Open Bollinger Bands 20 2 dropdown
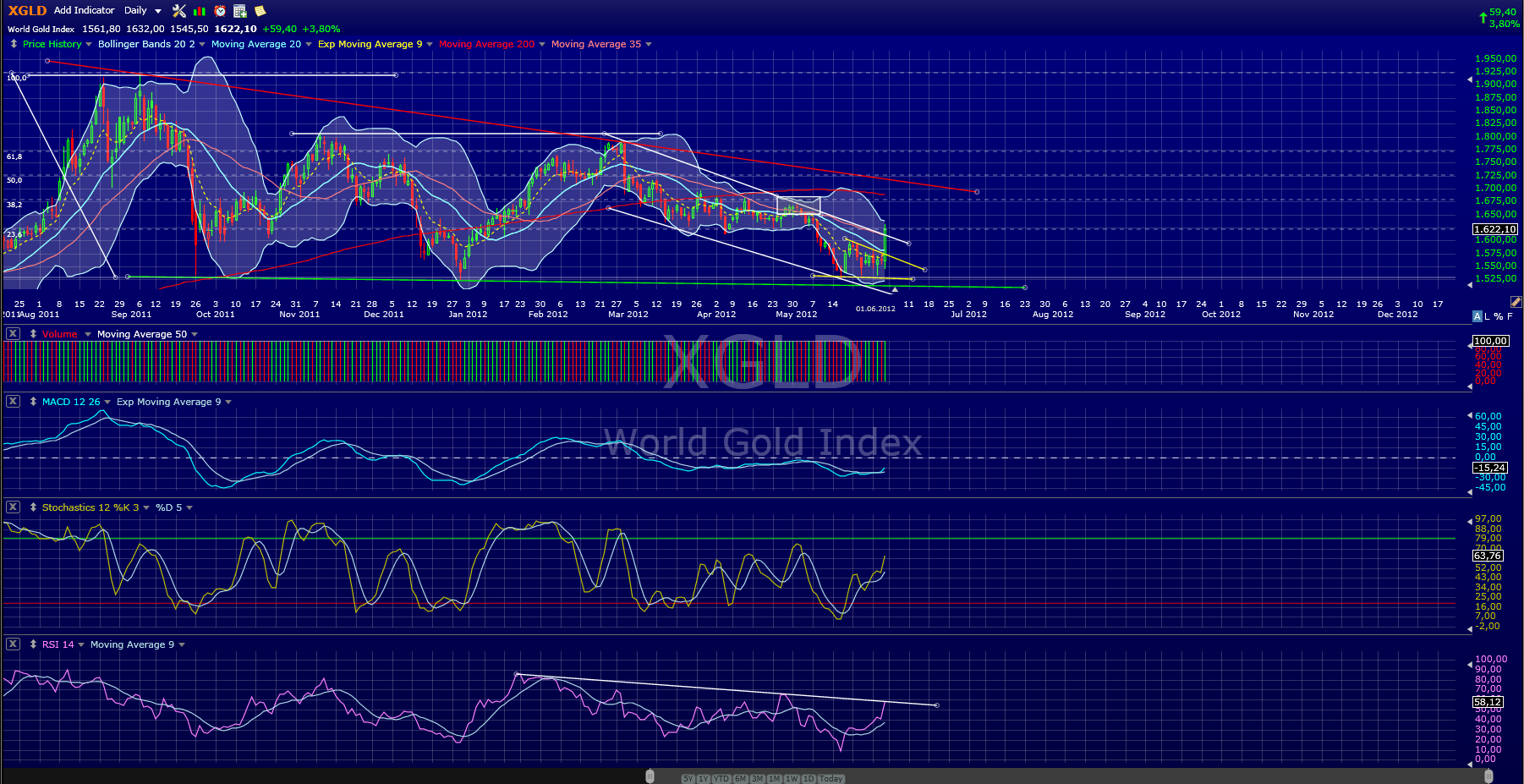1524x784 pixels. (x=202, y=45)
